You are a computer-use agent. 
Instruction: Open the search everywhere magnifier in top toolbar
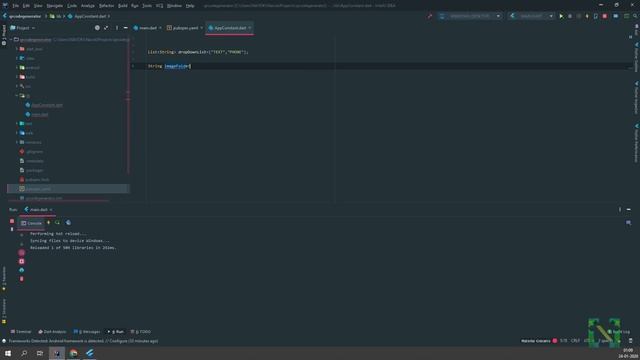635,16
